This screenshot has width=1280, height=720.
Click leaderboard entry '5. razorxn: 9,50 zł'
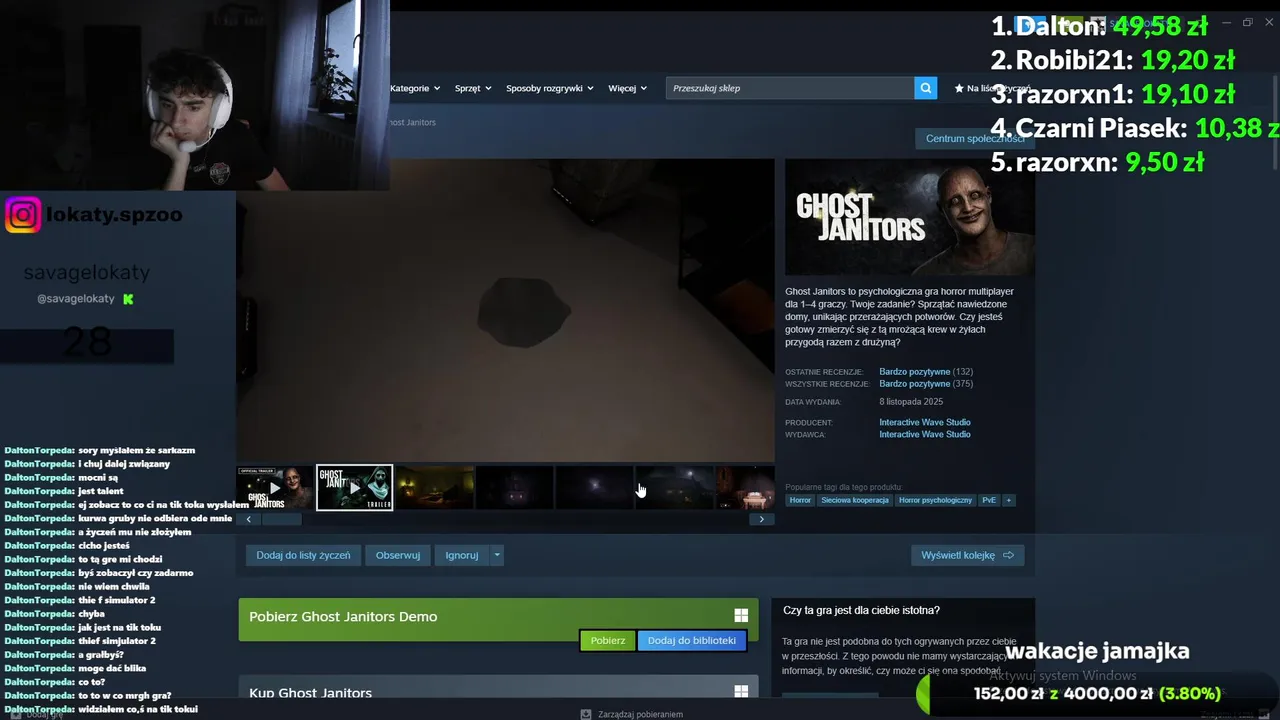(1097, 162)
